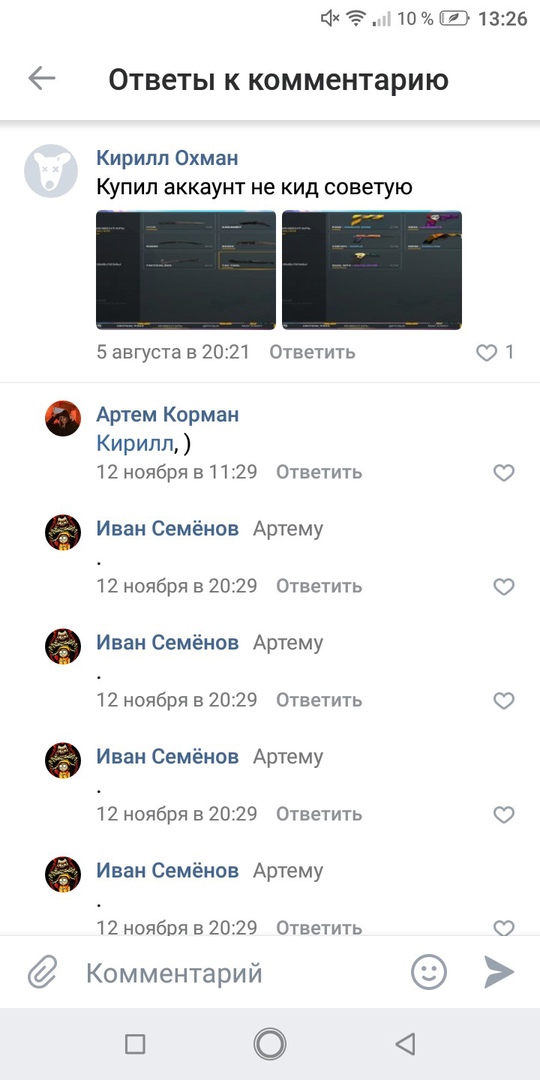Open recent apps square button
Image resolution: width=540 pixels, height=1080 pixels.
[135, 1044]
